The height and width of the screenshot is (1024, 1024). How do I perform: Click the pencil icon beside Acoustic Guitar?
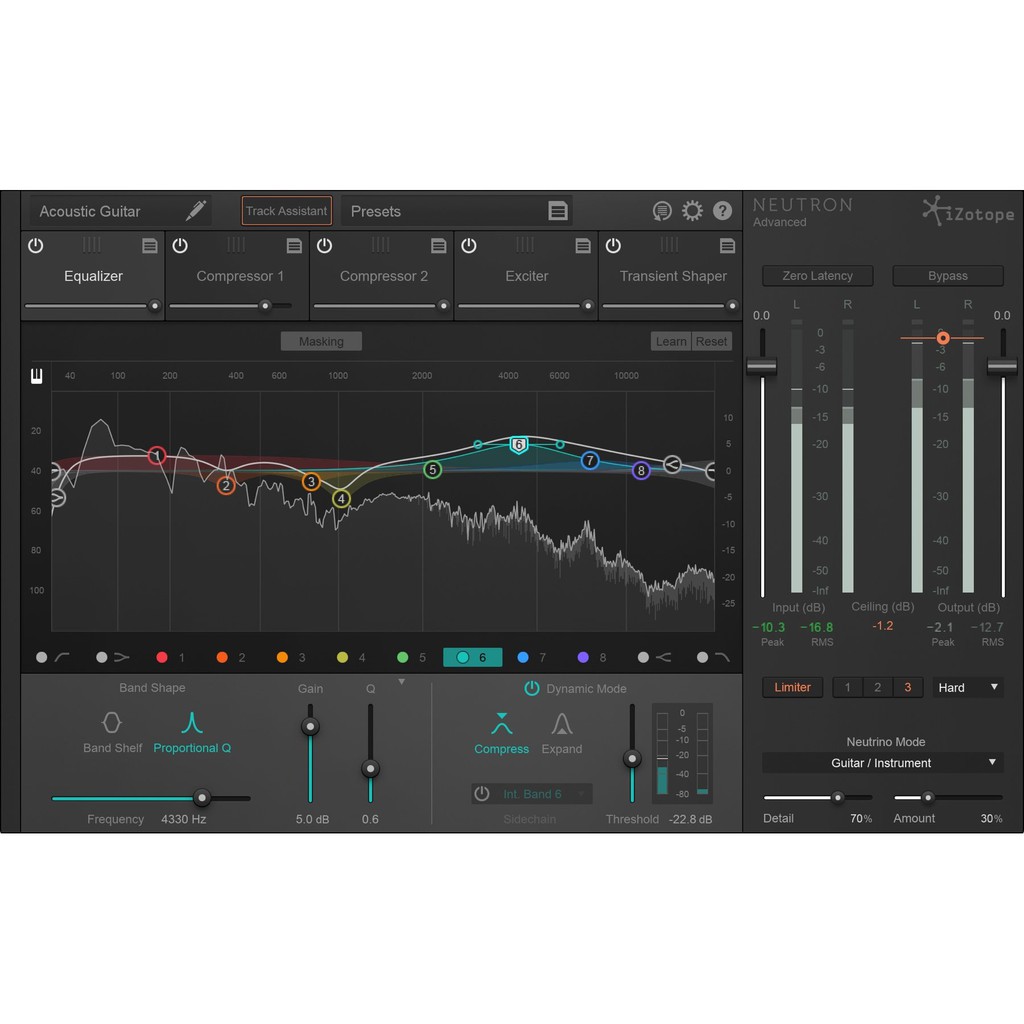(x=196, y=211)
